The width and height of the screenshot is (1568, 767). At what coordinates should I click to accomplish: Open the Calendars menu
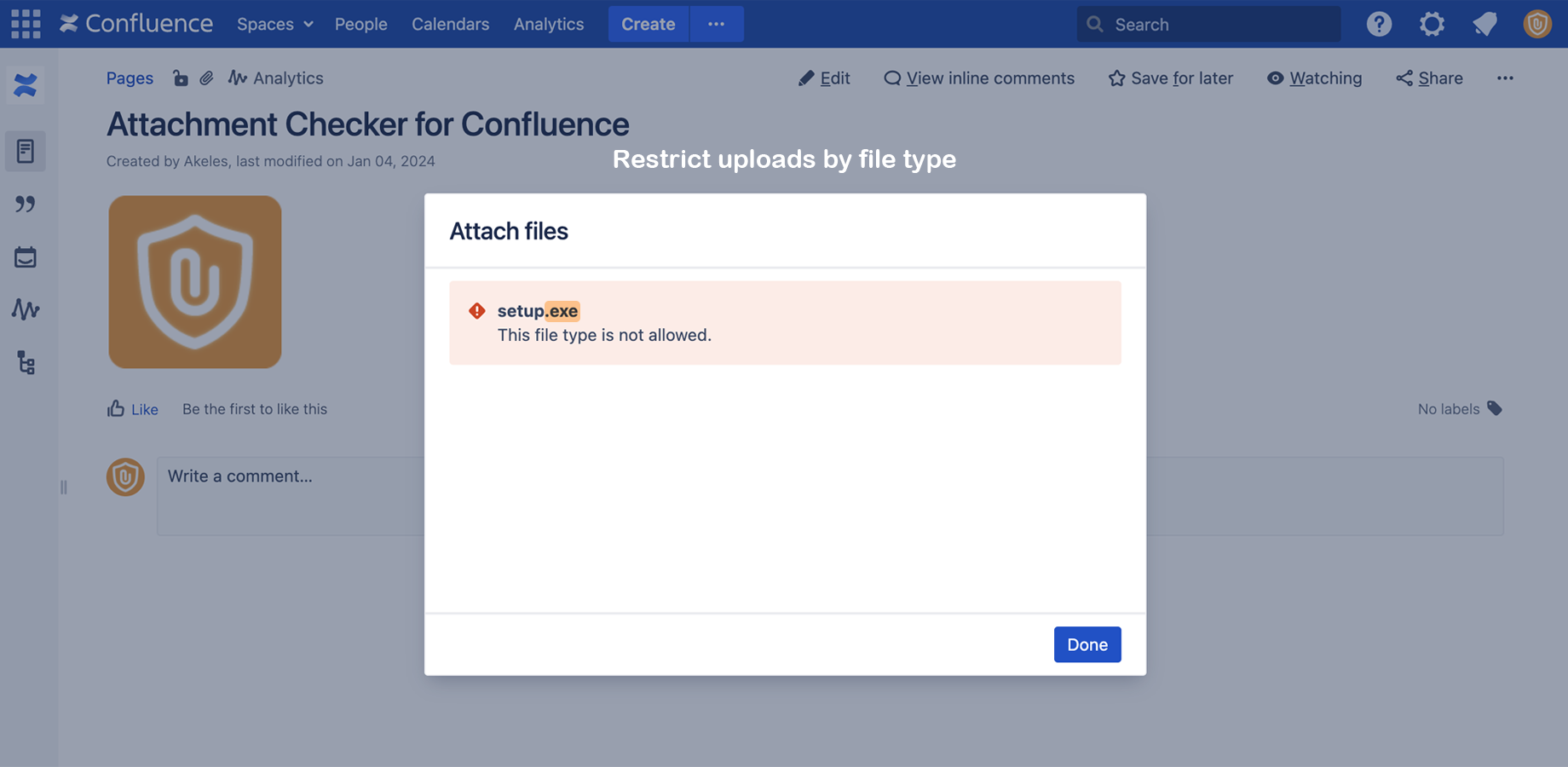click(450, 25)
